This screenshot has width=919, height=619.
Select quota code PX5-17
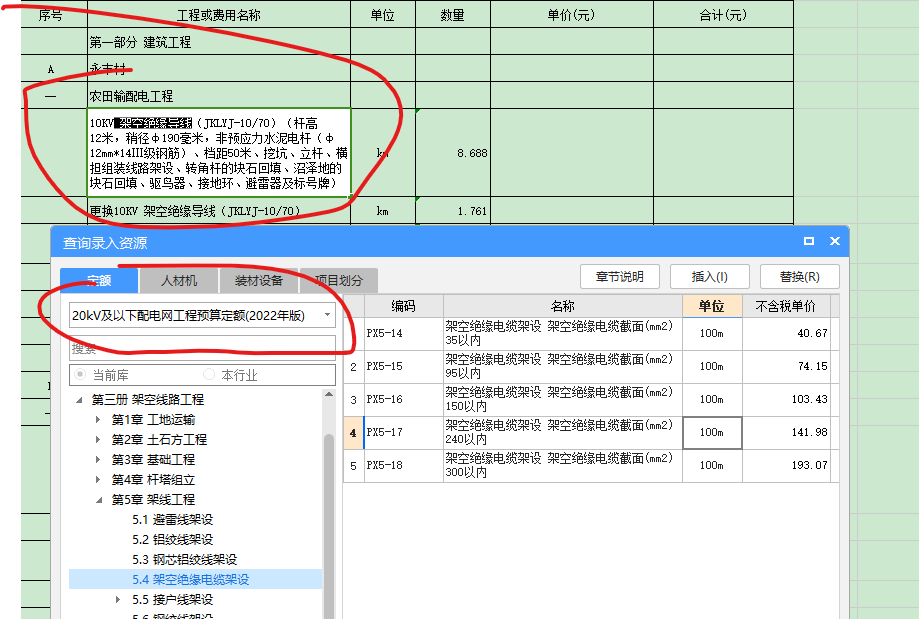click(403, 432)
